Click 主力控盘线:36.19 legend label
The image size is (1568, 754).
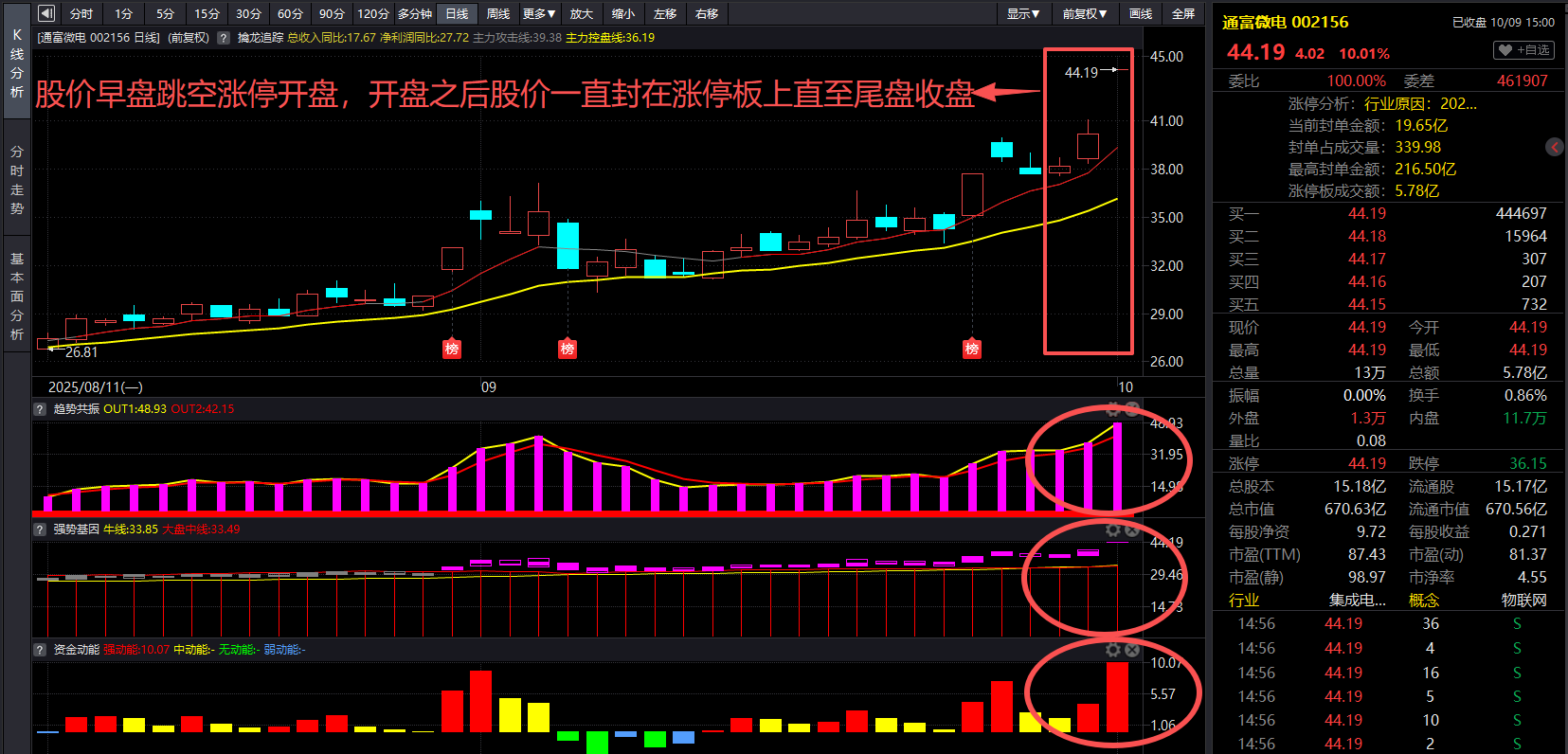click(x=610, y=38)
